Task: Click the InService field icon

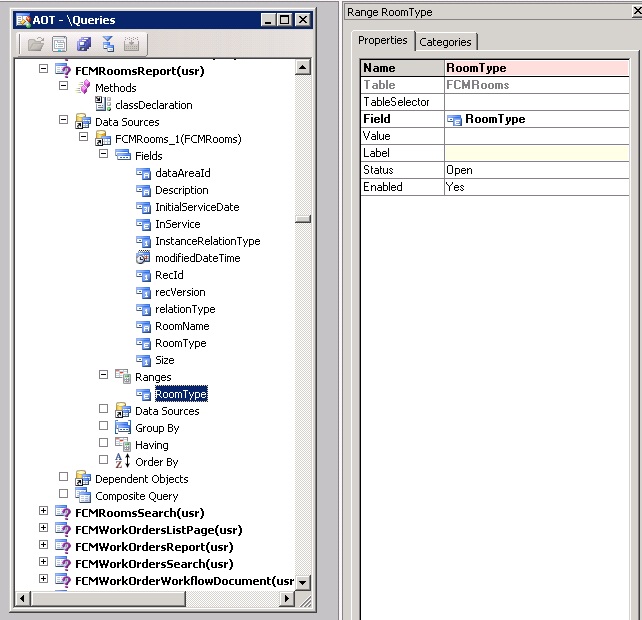Action: (x=143, y=224)
